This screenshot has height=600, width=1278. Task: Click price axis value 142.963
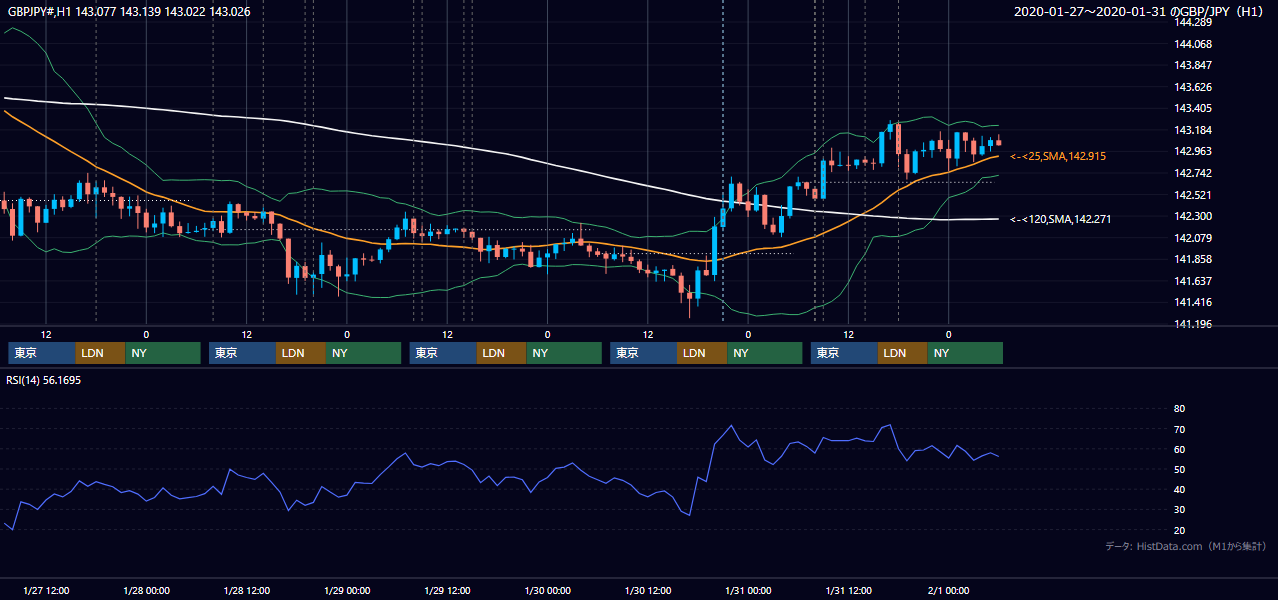[x=1193, y=151]
